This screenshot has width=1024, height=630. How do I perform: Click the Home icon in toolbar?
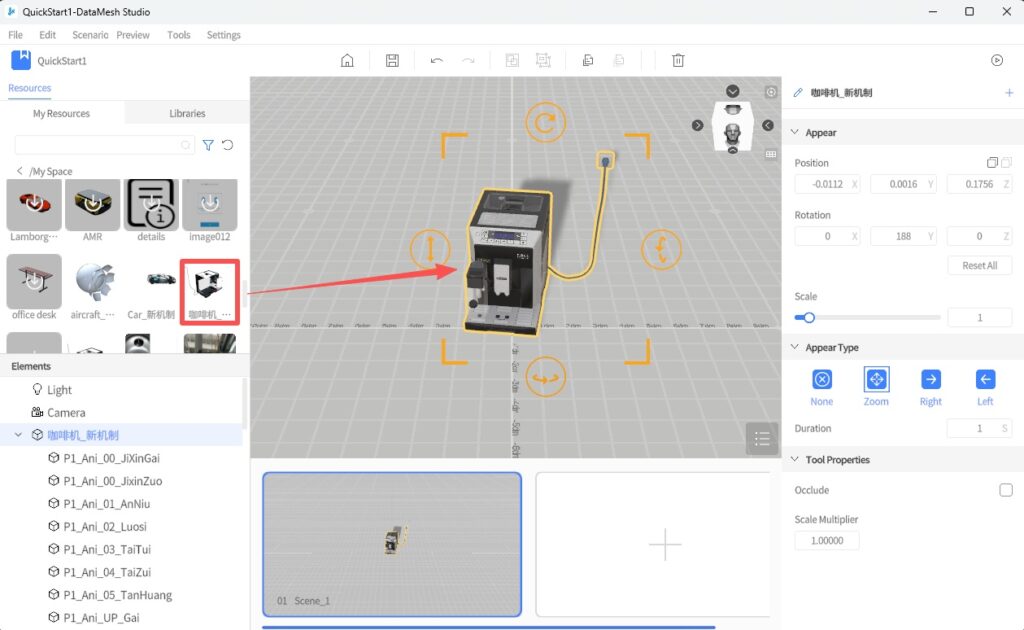347,61
